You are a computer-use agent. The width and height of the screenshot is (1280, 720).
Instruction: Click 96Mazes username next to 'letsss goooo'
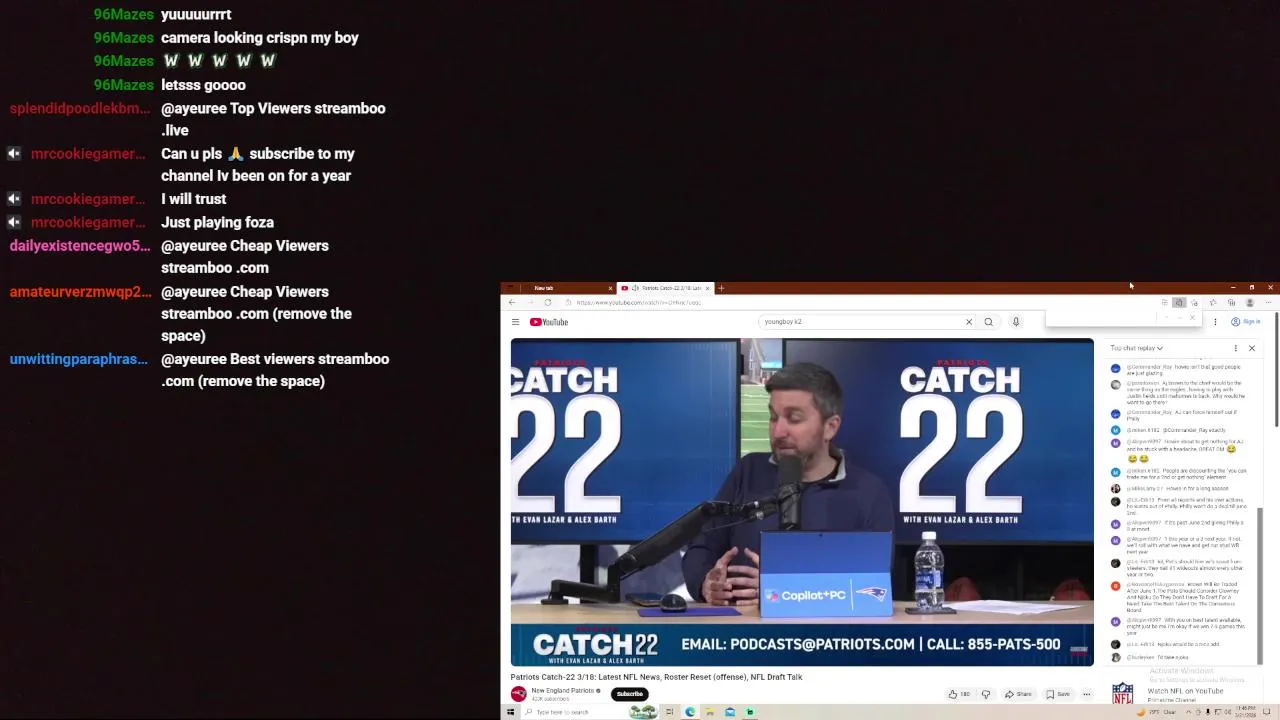(x=123, y=85)
